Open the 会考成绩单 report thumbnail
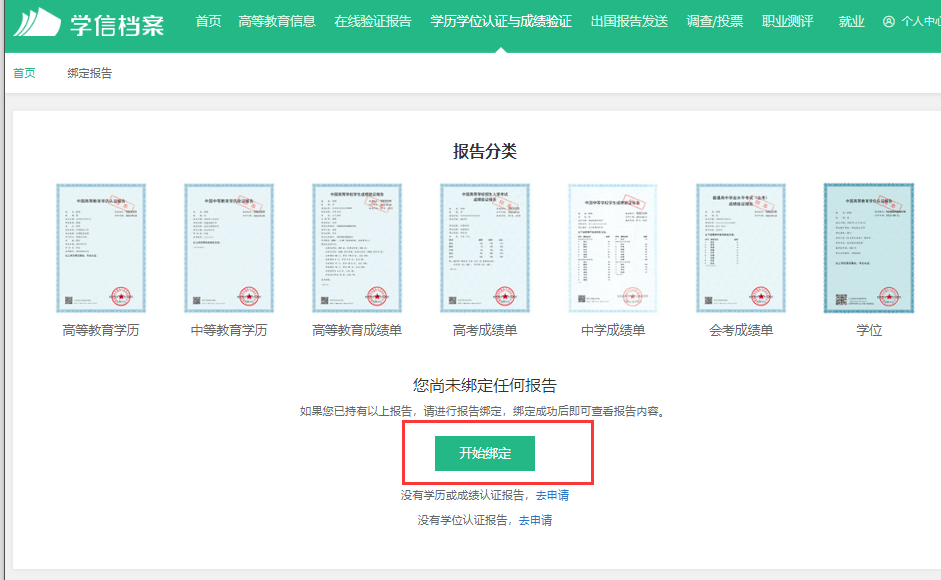The image size is (941, 580). point(741,248)
